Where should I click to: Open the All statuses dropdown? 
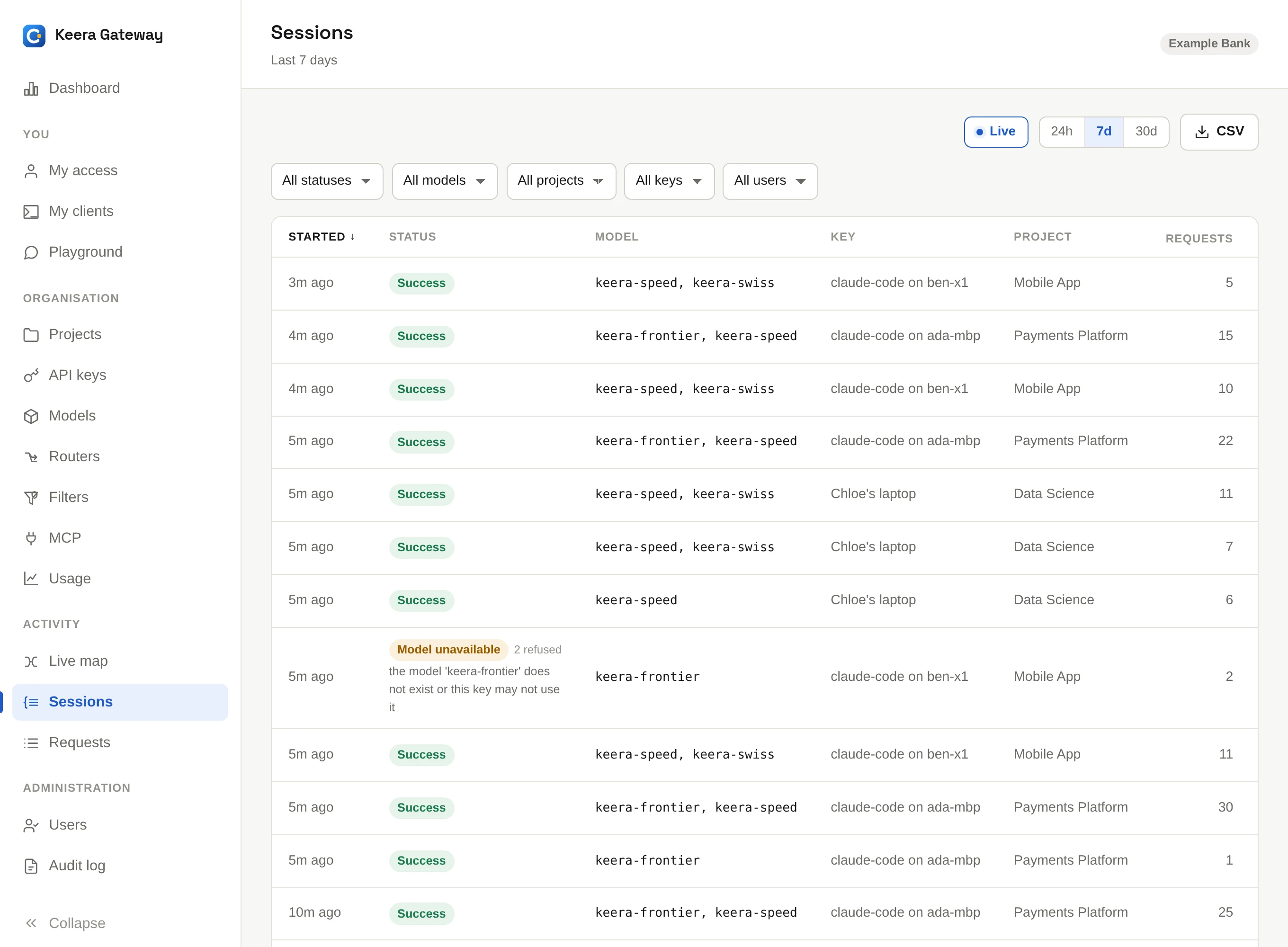pos(327,181)
